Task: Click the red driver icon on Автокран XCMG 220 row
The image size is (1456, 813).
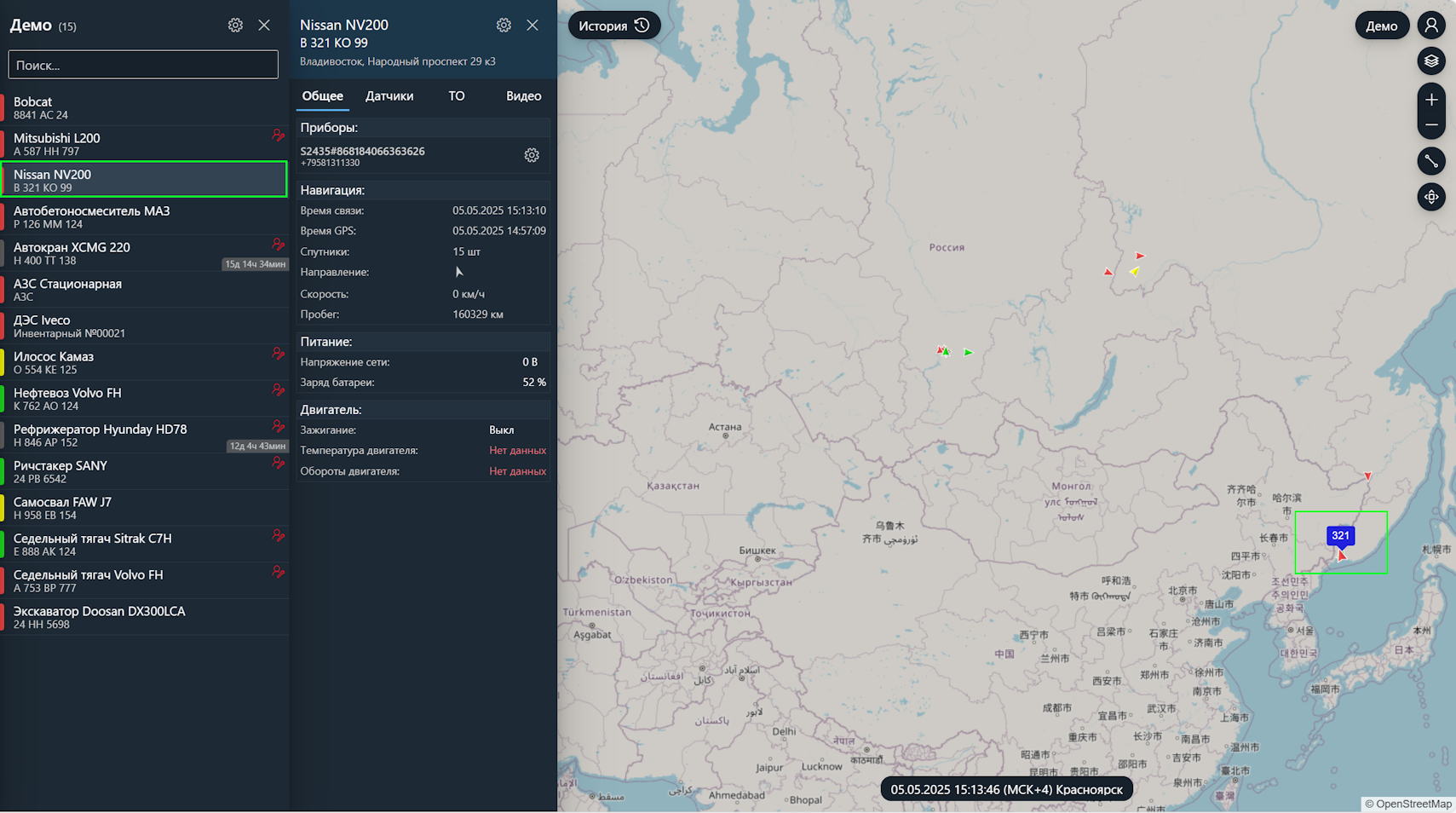Action: [278, 245]
